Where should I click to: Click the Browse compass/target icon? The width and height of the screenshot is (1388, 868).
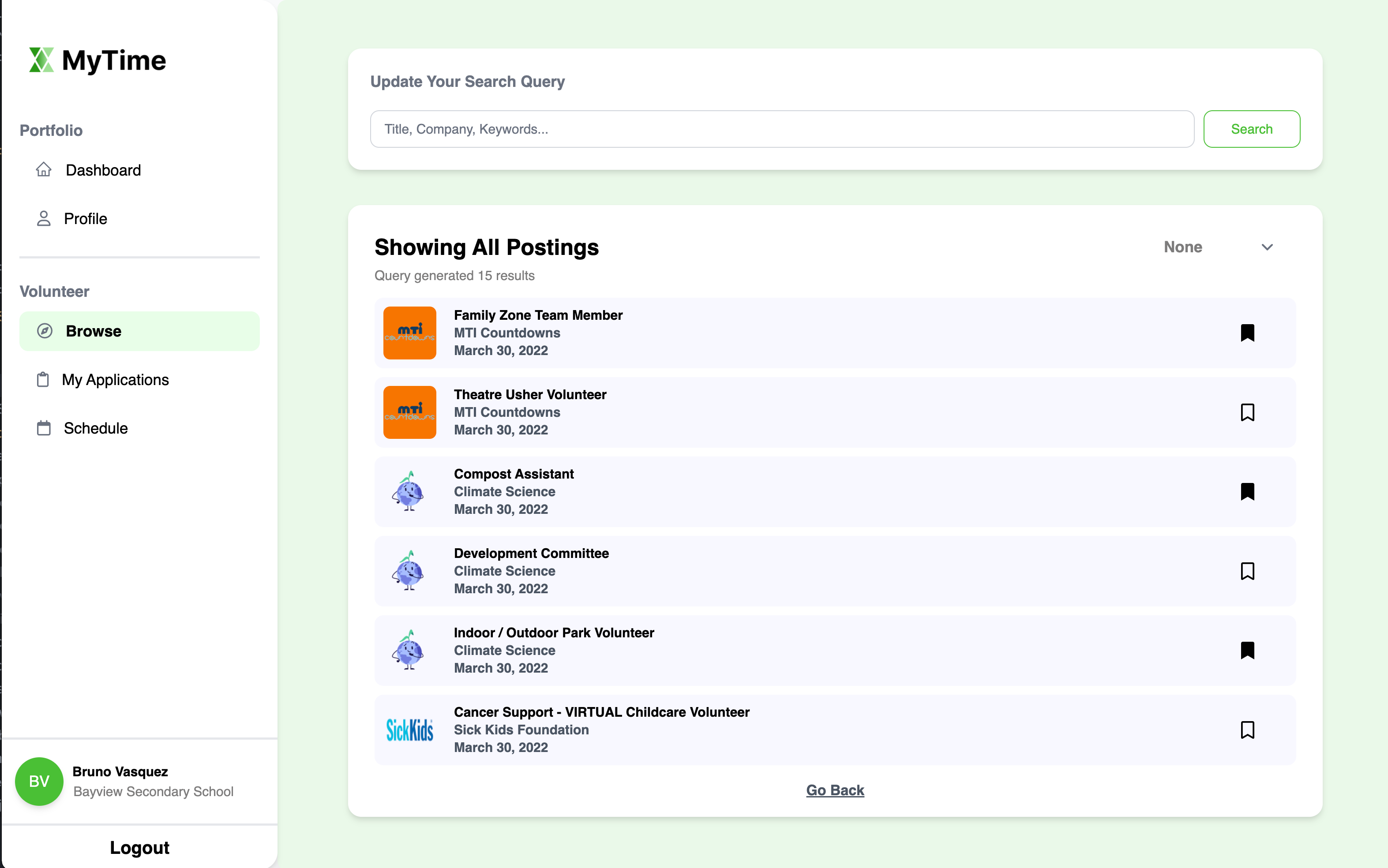point(44,331)
